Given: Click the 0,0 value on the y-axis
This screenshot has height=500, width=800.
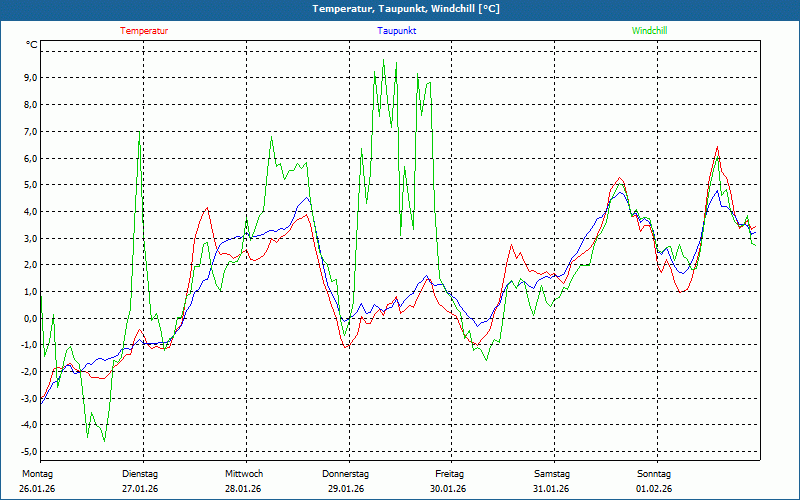Looking at the screenshot, I should click(x=29, y=318).
